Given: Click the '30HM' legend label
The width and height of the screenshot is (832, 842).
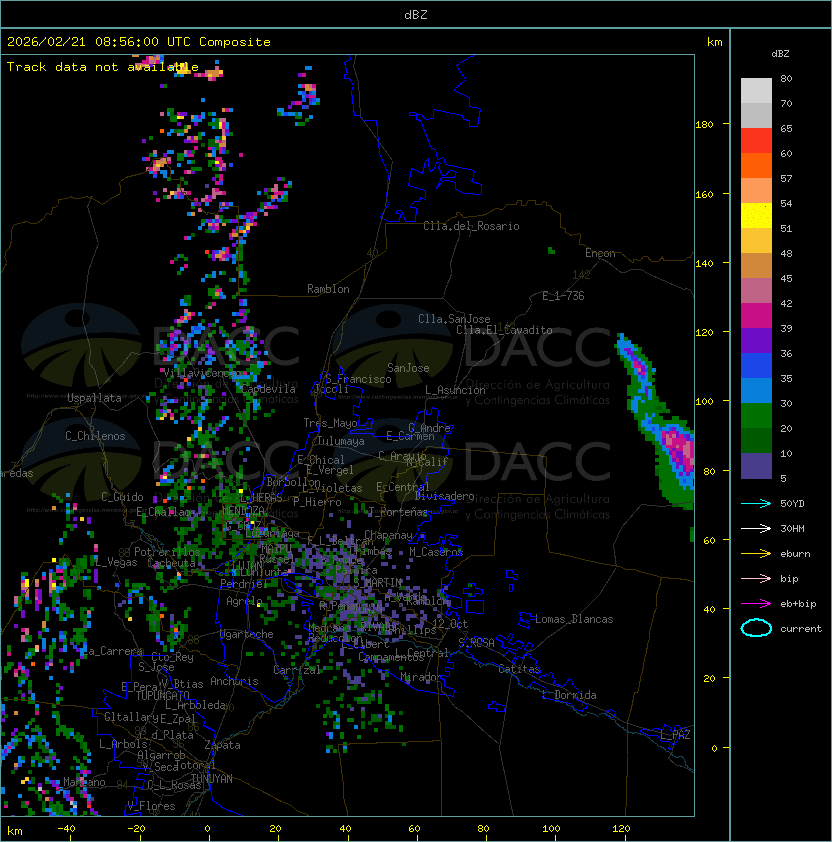Looking at the screenshot, I should coord(792,528).
